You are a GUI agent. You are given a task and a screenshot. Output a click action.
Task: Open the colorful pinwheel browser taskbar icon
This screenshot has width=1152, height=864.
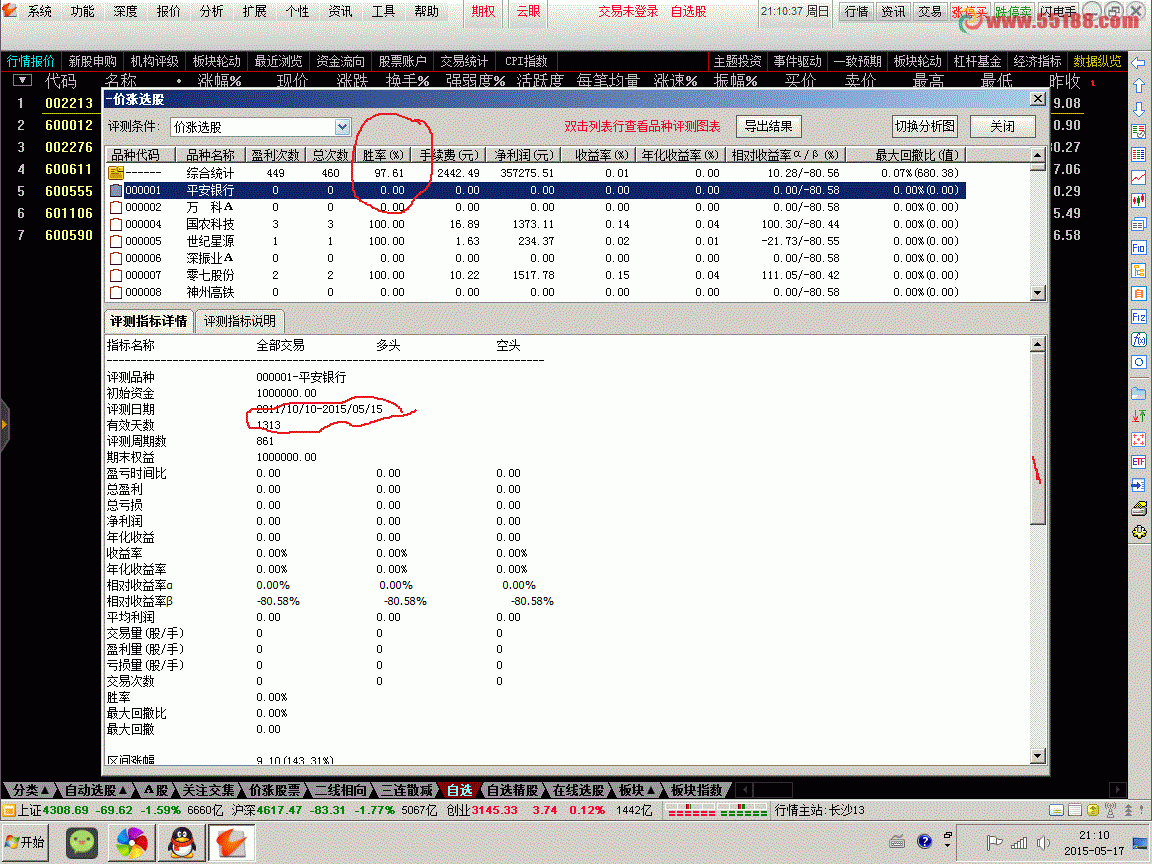click(x=132, y=842)
